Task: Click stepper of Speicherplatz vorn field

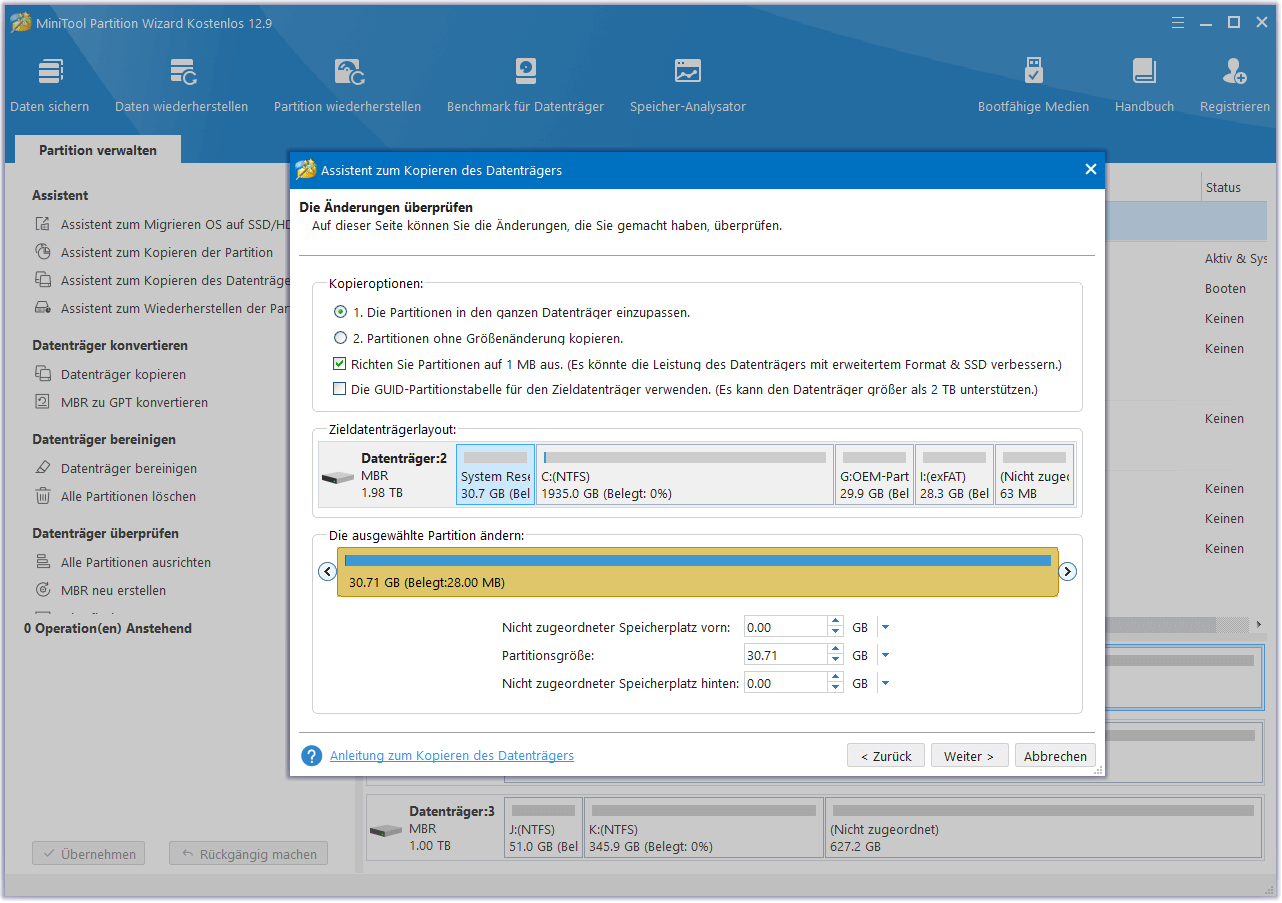Action: click(x=836, y=628)
